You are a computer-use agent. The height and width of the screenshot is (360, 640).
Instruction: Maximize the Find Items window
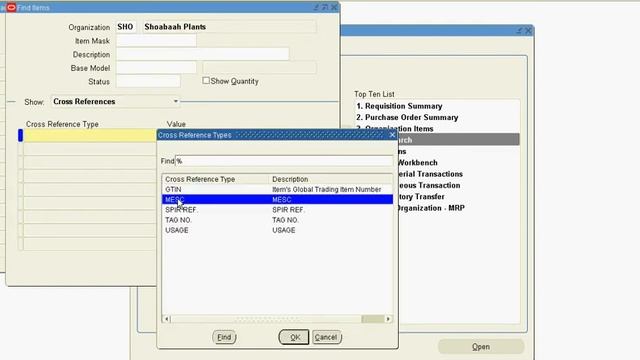(x=325, y=7)
